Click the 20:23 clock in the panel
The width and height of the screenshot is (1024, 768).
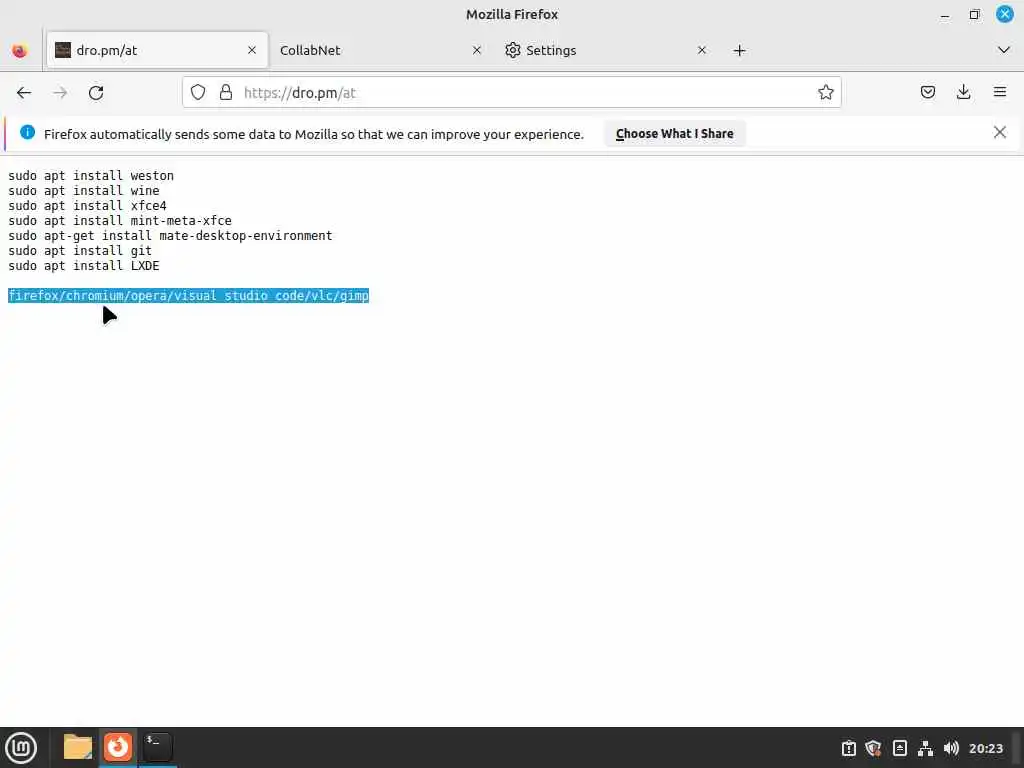985,748
